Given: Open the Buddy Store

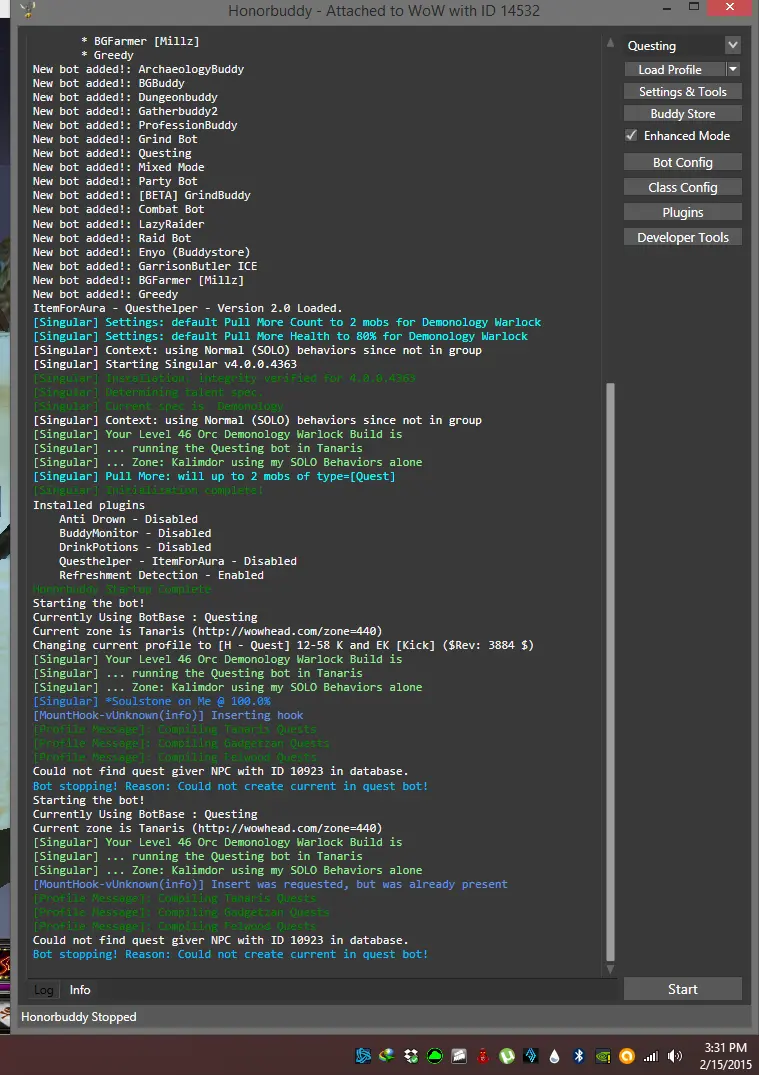Looking at the screenshot, I should (x=683, y=114).
